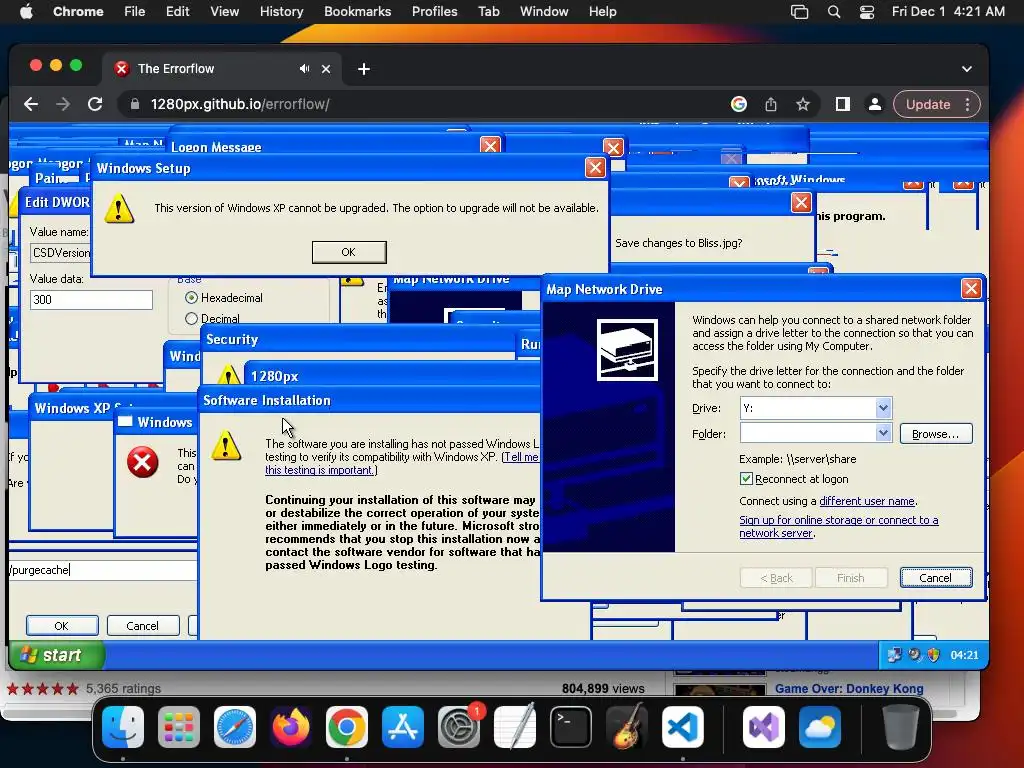Open Chrome three-dot menu
The width and height of the screenshot is (1024, 768).
[x=968, y=104]
